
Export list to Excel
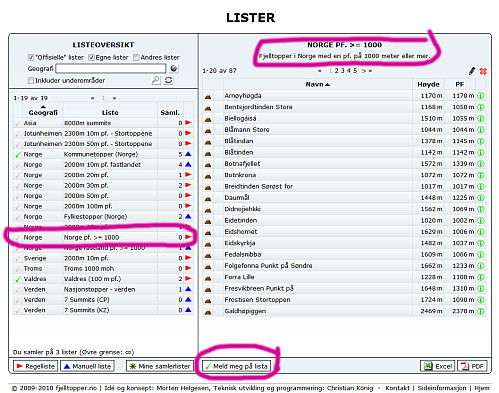click(x=438, y=366)
